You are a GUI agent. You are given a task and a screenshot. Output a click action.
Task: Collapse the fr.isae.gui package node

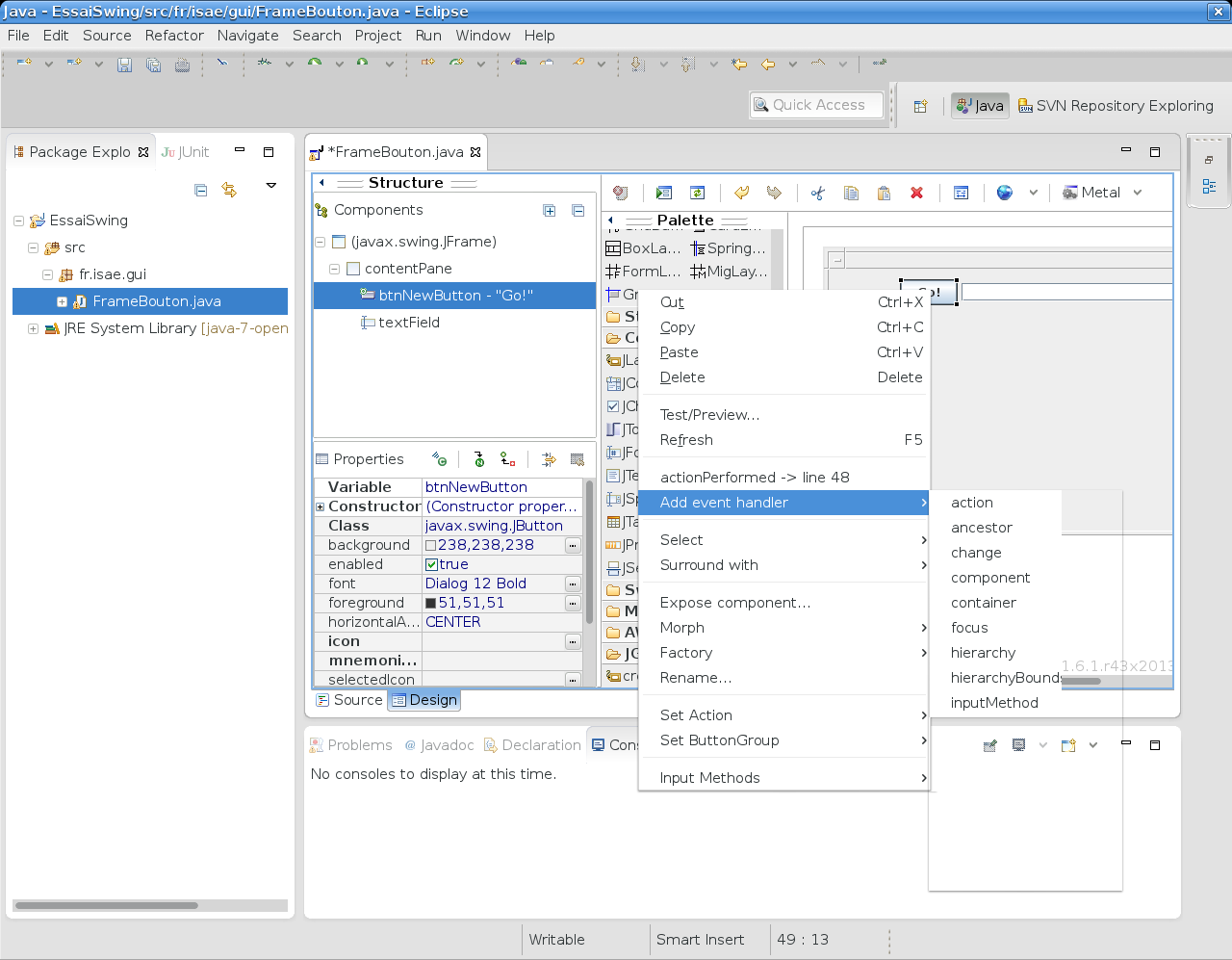point(47,274)
